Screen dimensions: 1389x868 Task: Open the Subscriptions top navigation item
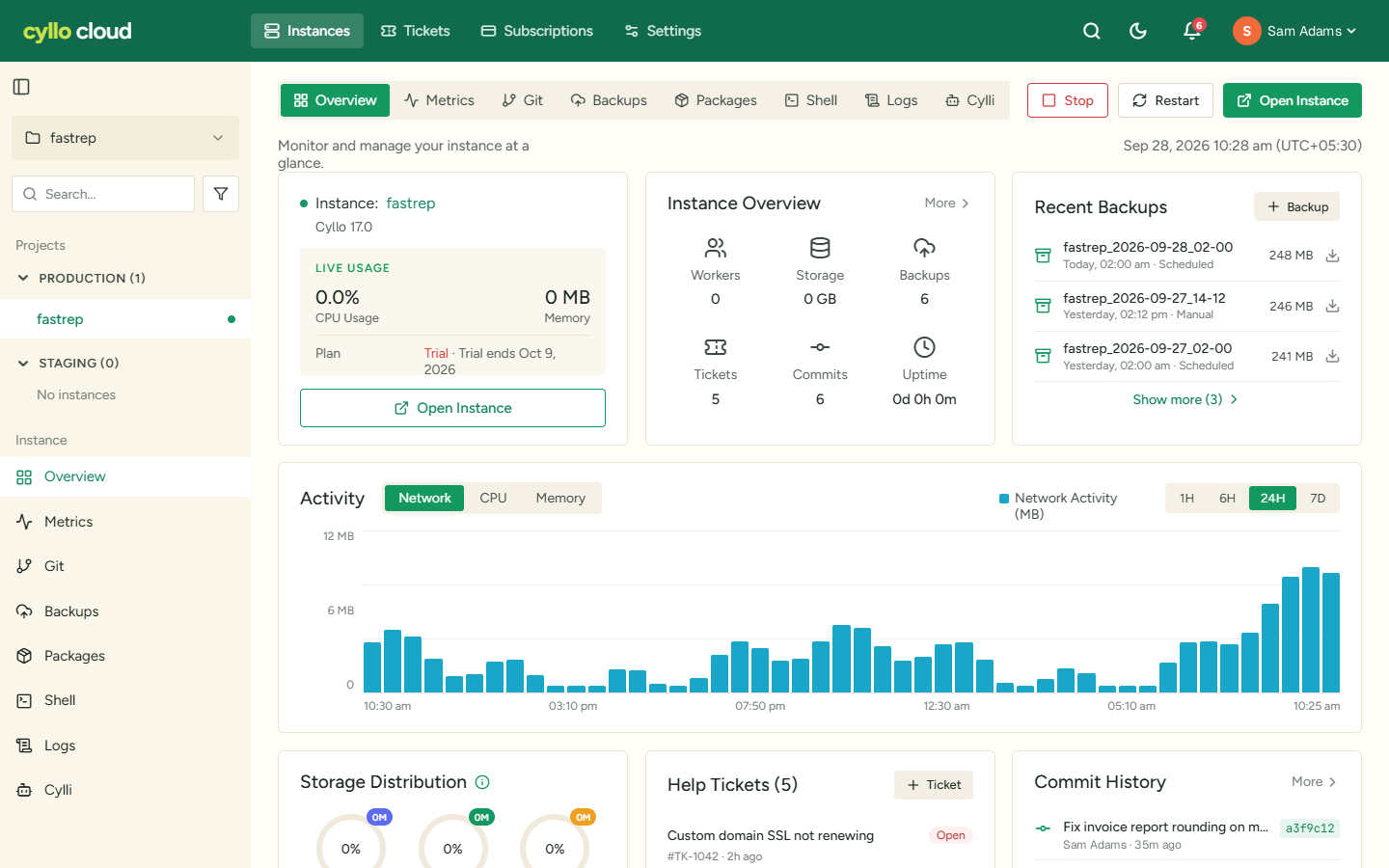coord(537,31)
